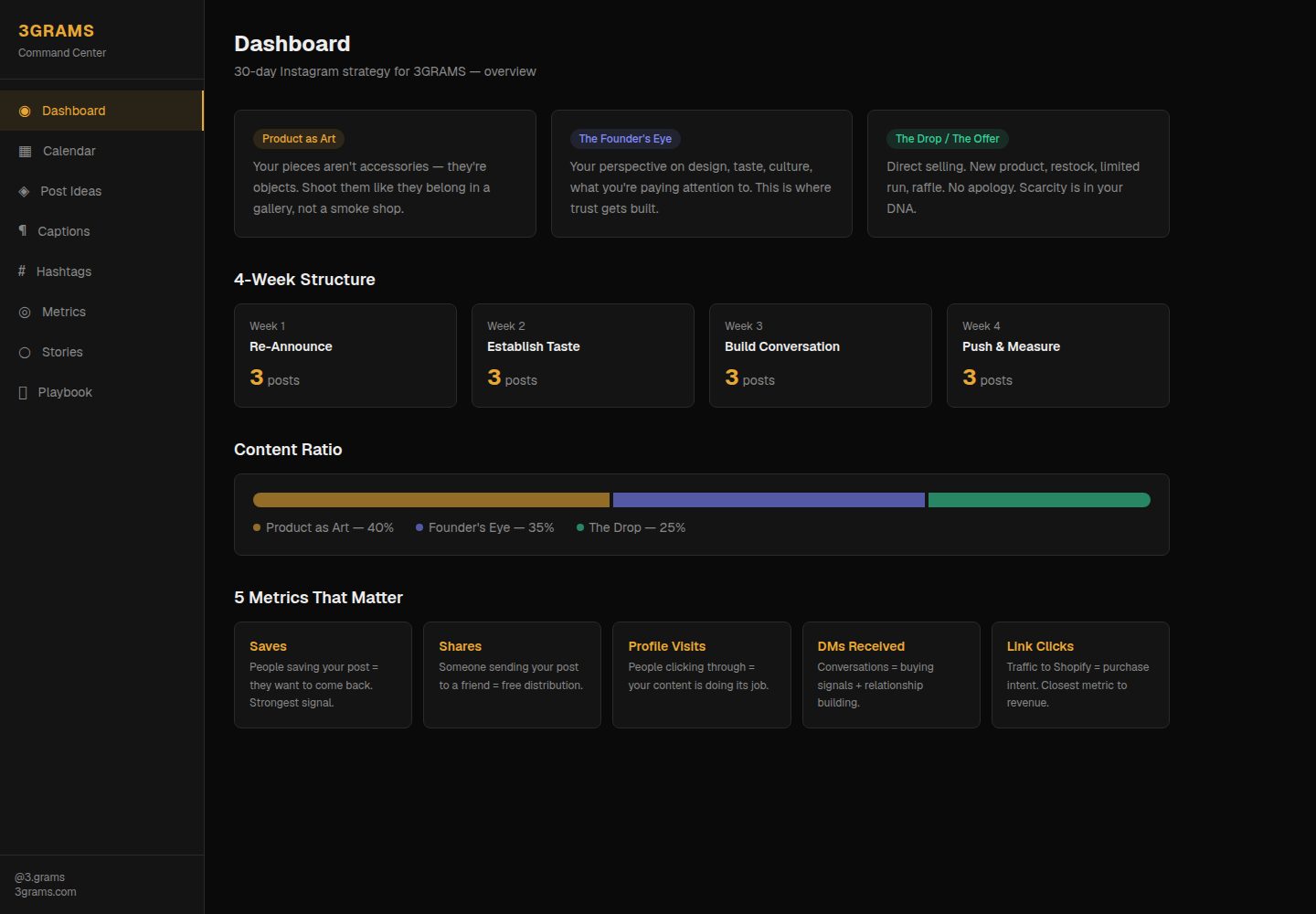The width and height of the screenshot is (1316, 914).
Task: Open the 3grams.com link
Action: pyautogui.click(x=46, y=892)
